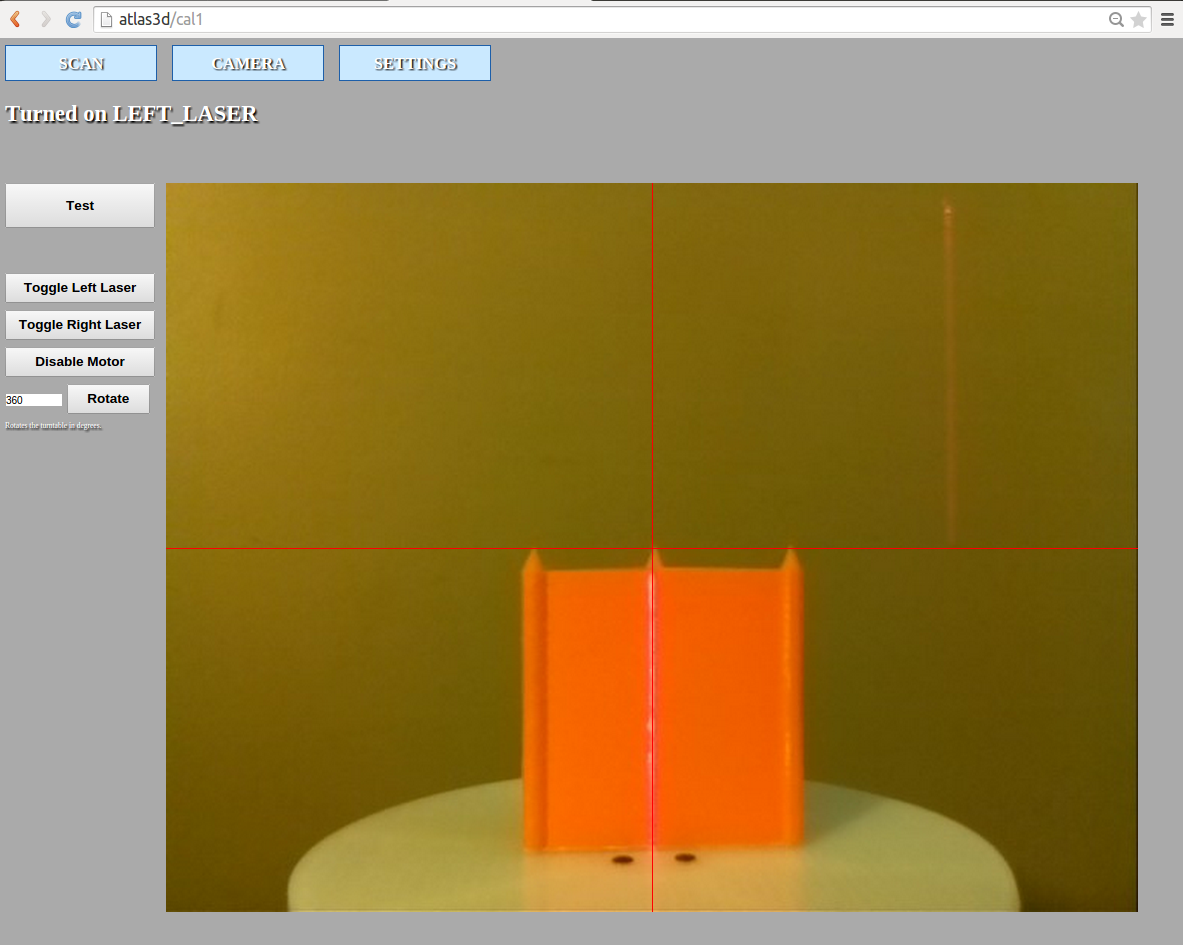Switch to the SCAN tab
1183x945 pixels.
point(81,63)
